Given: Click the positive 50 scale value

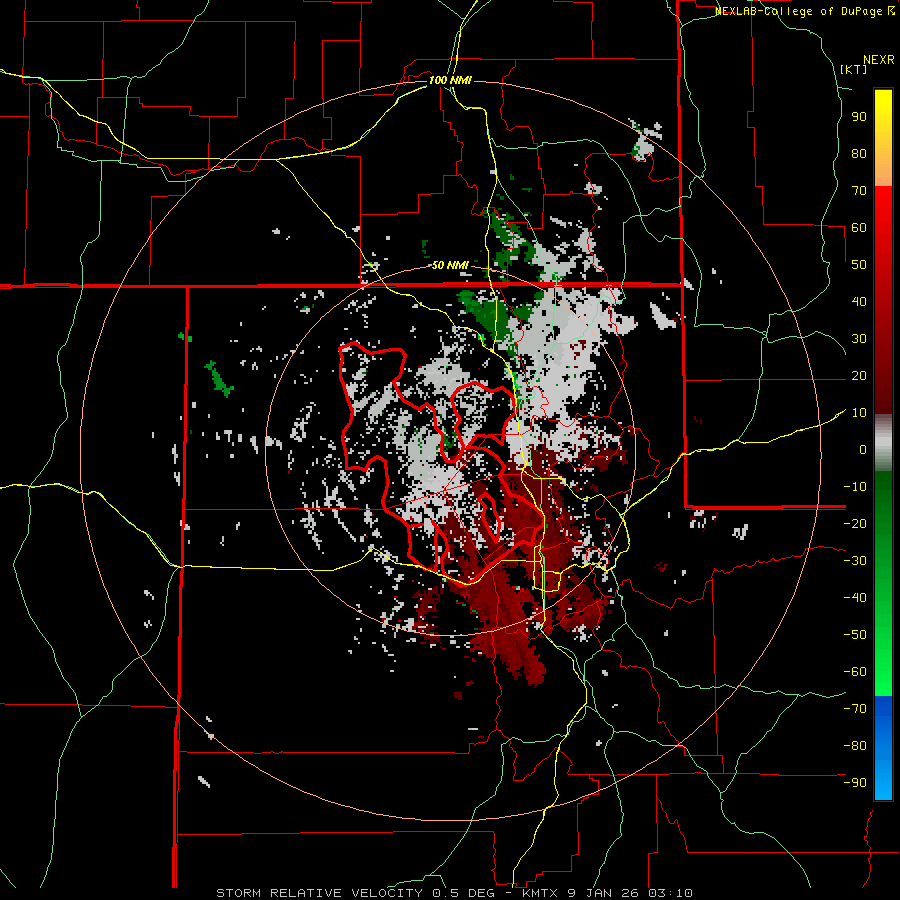Looking at the screenshot, I should pyautogui.click(x=859, y=265).
